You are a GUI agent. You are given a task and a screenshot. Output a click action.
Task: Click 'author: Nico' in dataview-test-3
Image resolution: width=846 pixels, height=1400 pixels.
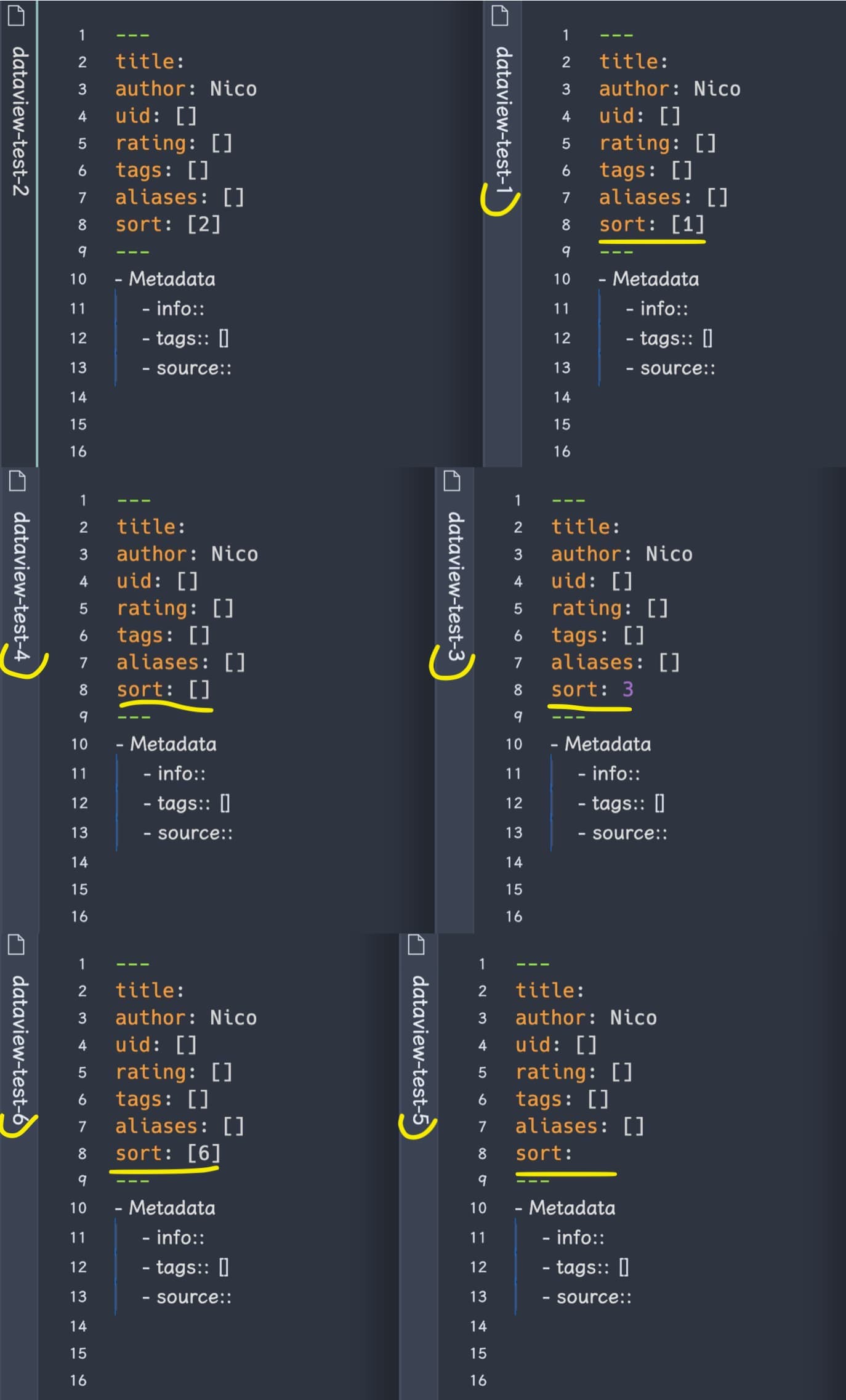click(622, 554)
